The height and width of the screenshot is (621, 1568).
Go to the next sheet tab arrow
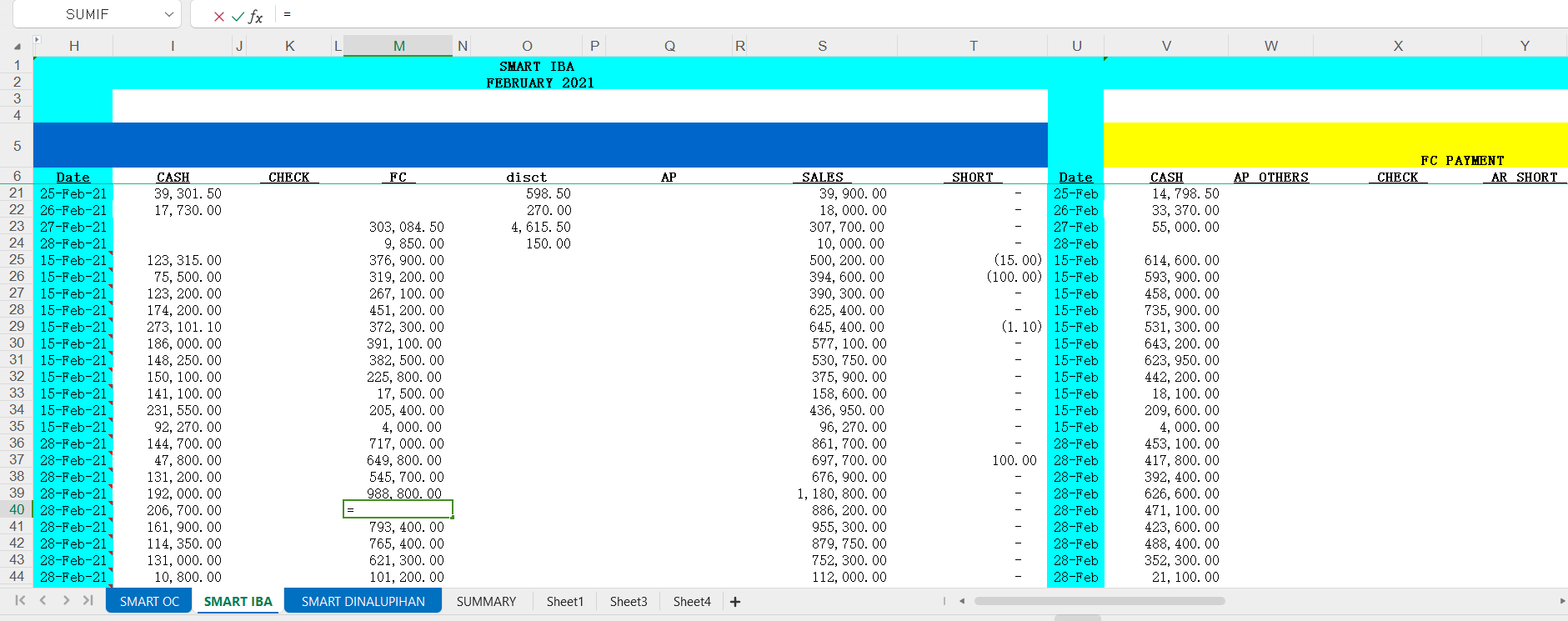[66, 600]
